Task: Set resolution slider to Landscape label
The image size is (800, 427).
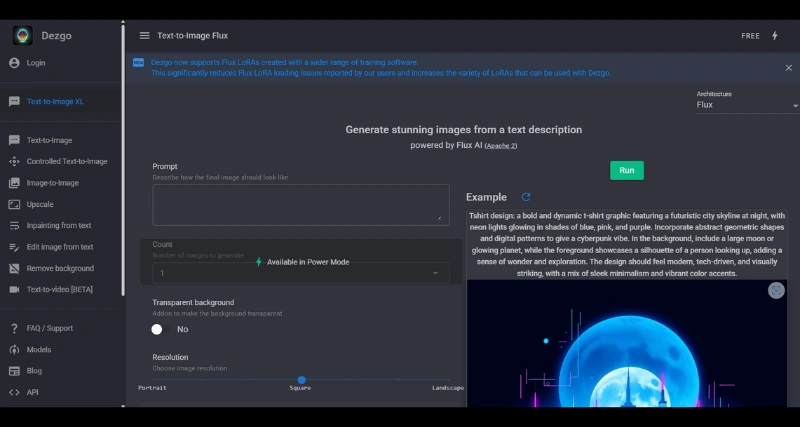Action: [x=447, y=388]
